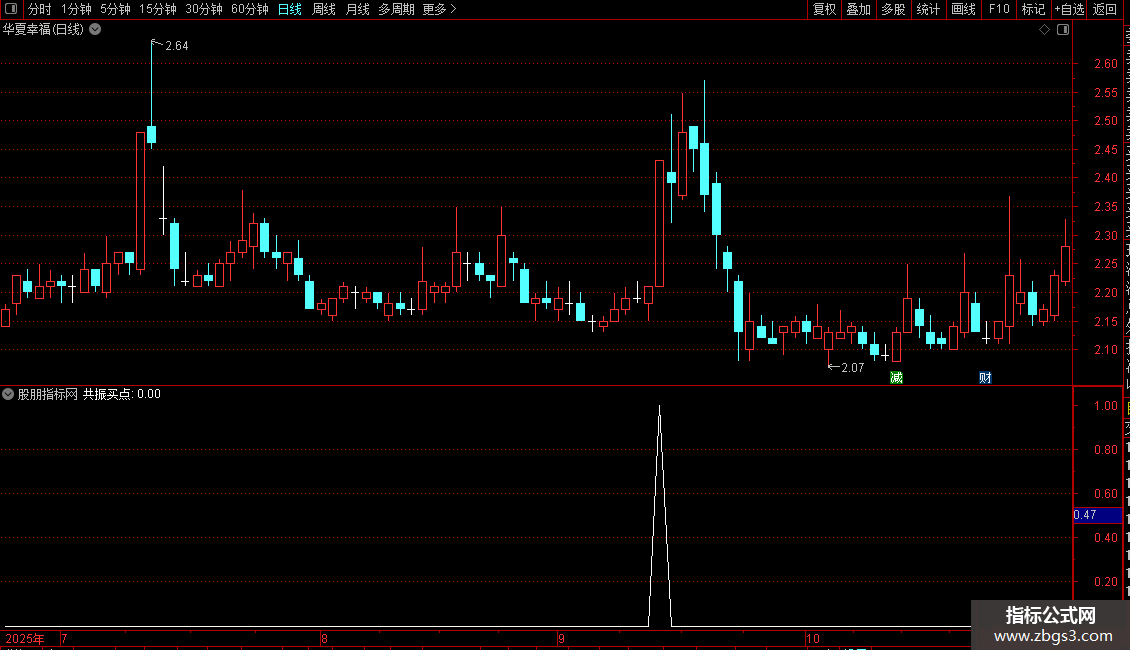Click the 2.64 high price label
This screenshot has width=1130, height=650.
pyautogui.click(x=177, y=46)
